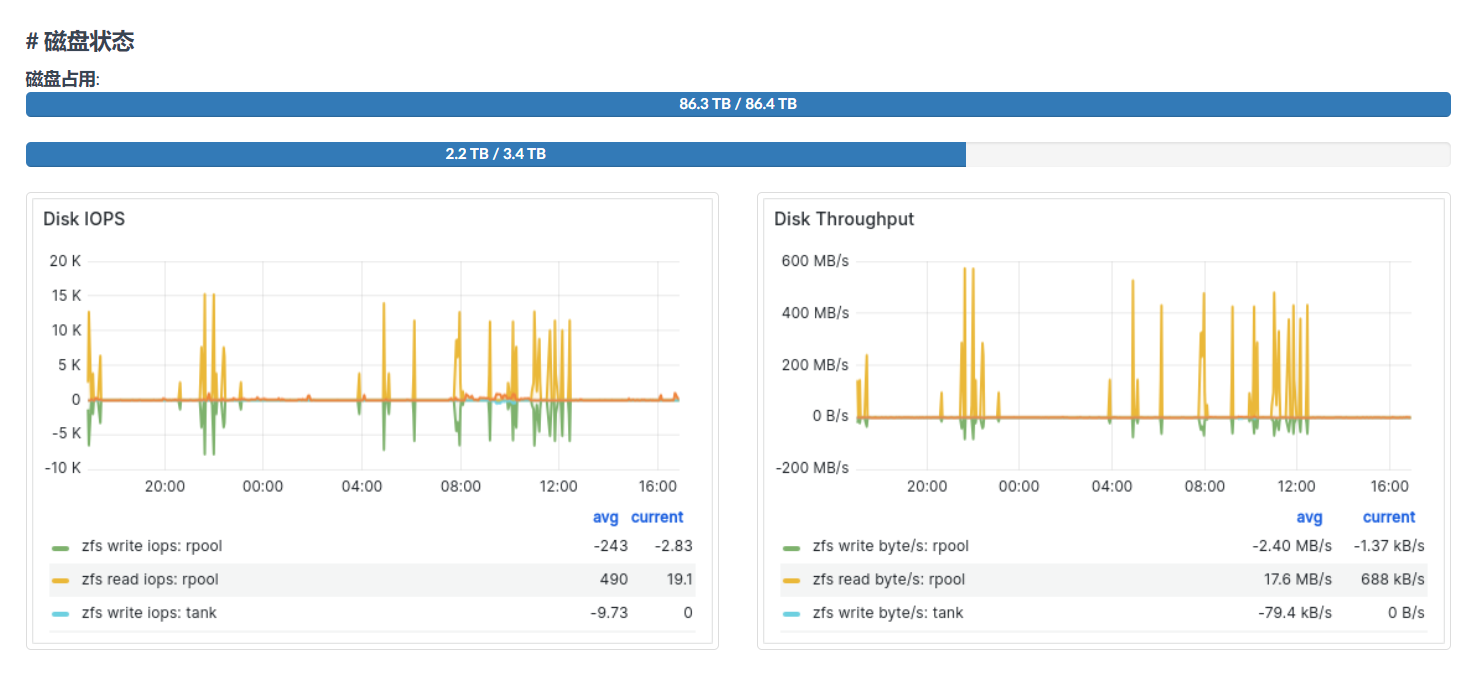Click green swatch for rpool write byte/s
1476x678 pixels.
[x=792, y=548]
